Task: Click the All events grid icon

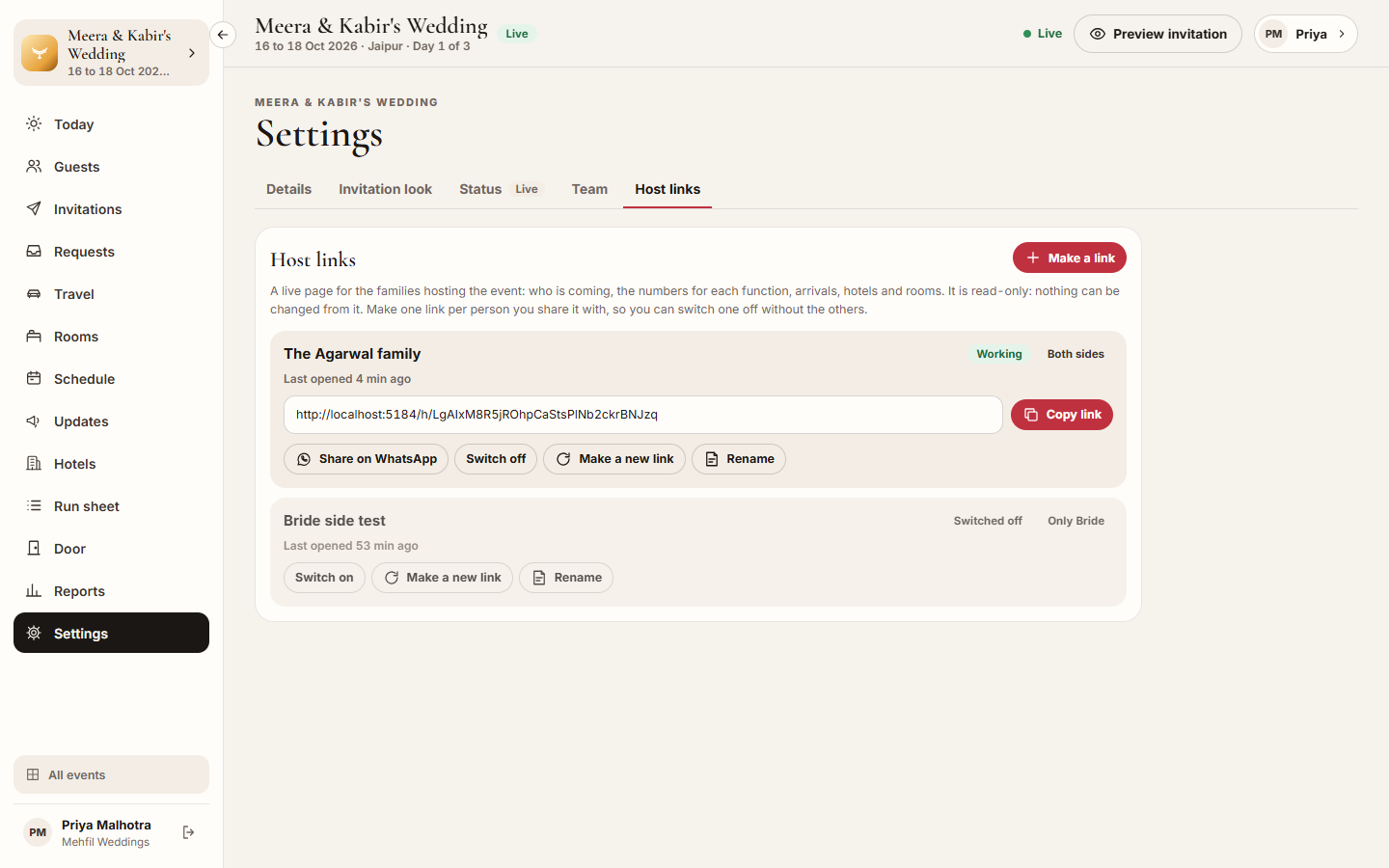Action: point(33,774)
